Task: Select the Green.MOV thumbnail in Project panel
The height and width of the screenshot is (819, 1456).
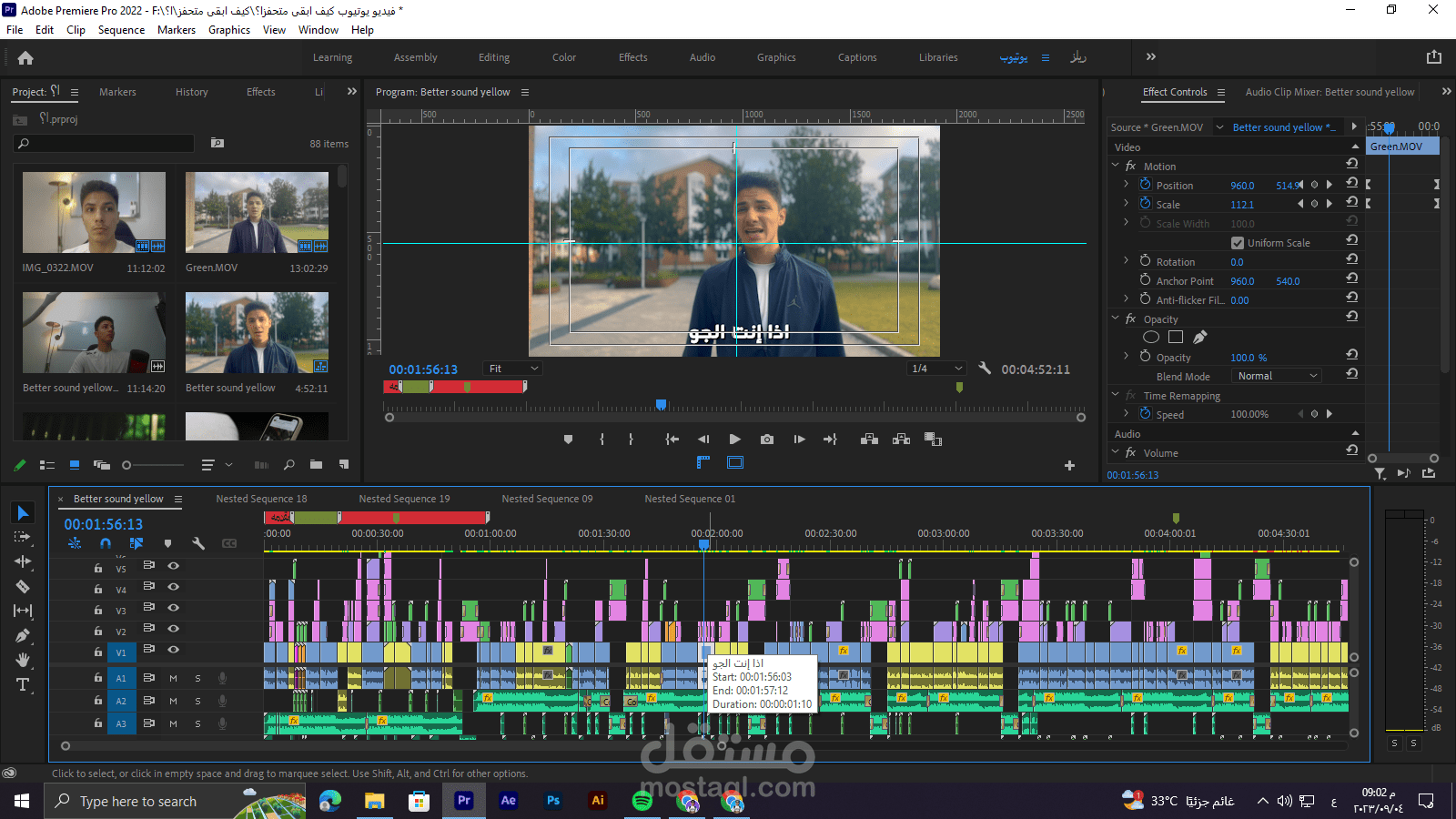Action: click(257, 212)
